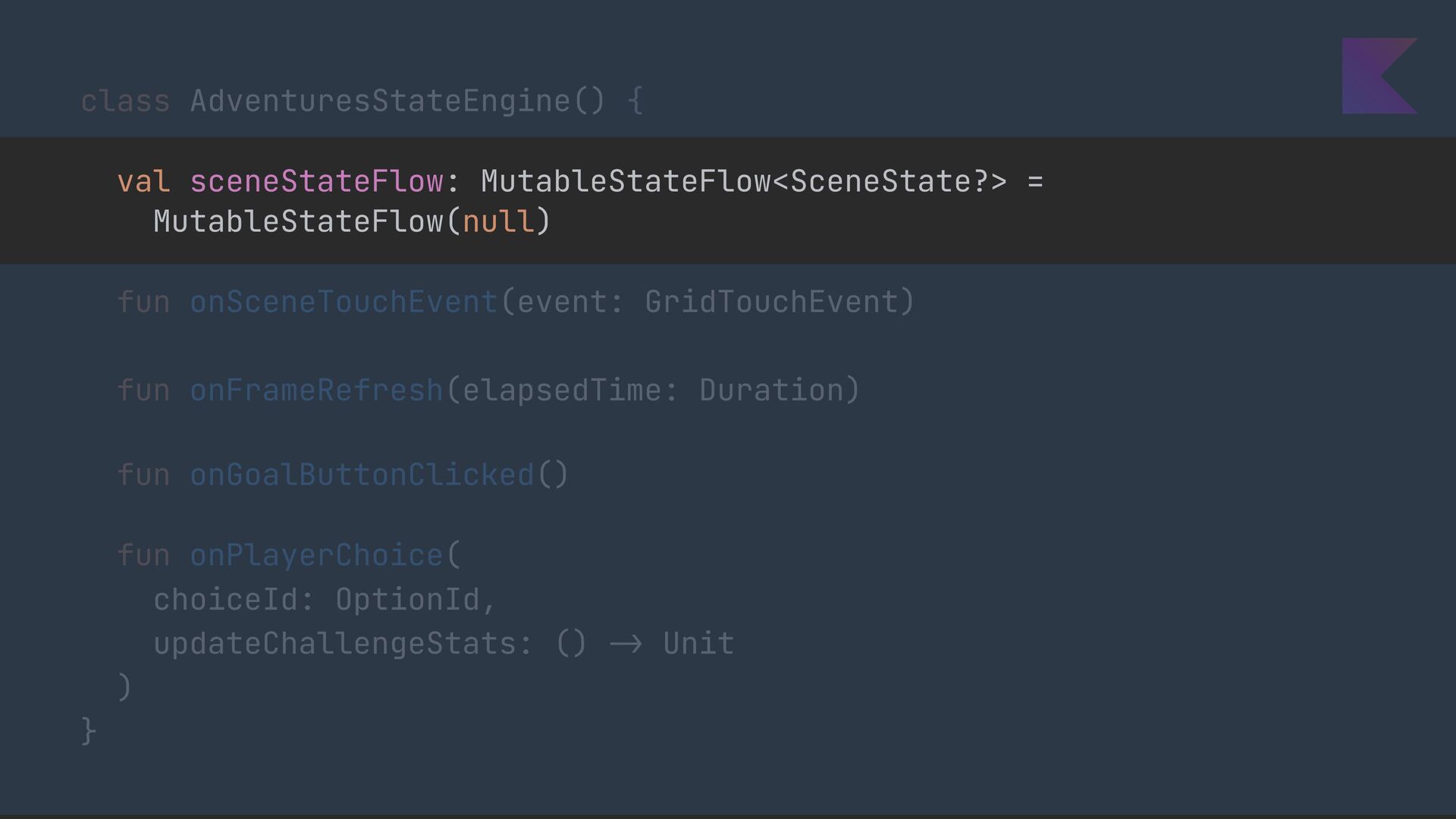Click the Duration parameter type
The height and width of the screenshot is (819, 1456).
[x=771, y=390]
